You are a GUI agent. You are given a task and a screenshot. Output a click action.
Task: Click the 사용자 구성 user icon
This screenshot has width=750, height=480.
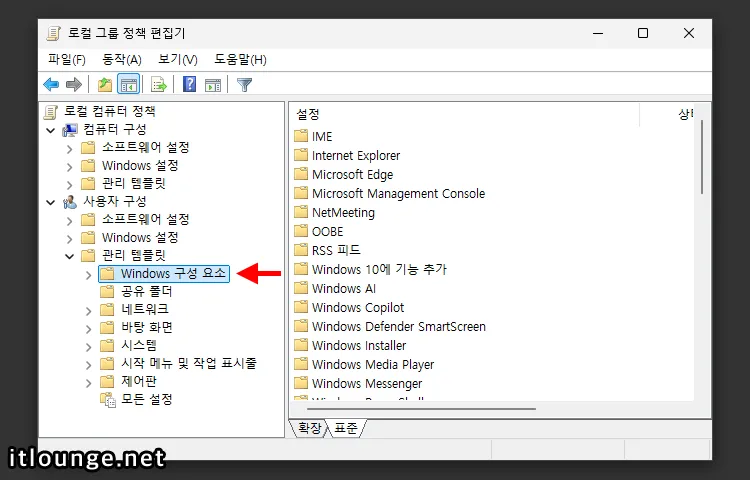[x=70, y=202]
